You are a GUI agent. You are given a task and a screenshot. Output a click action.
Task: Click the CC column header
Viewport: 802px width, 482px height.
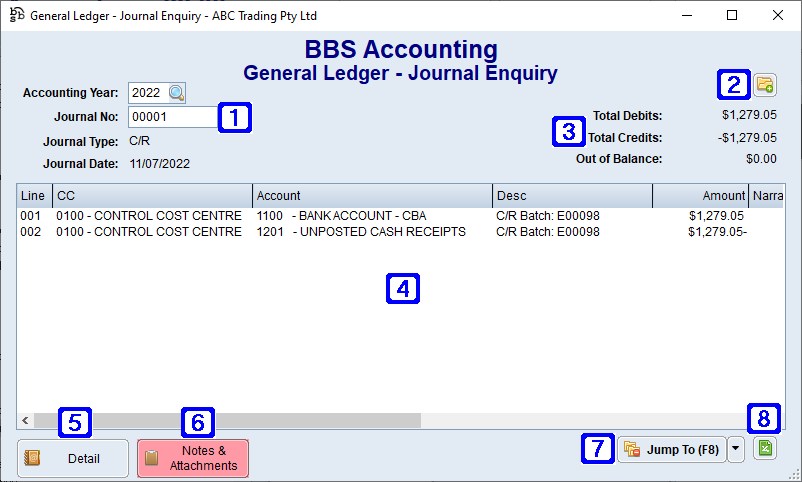(152, 196)
